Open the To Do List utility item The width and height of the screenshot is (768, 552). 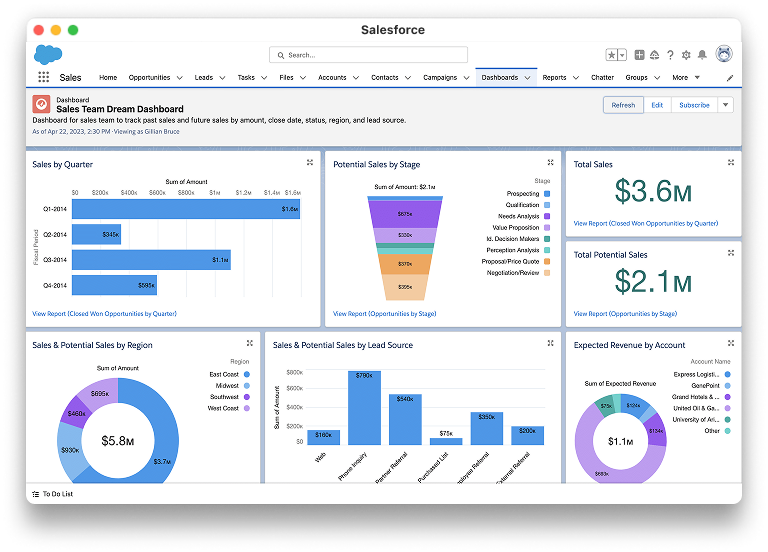pos(52,494)
